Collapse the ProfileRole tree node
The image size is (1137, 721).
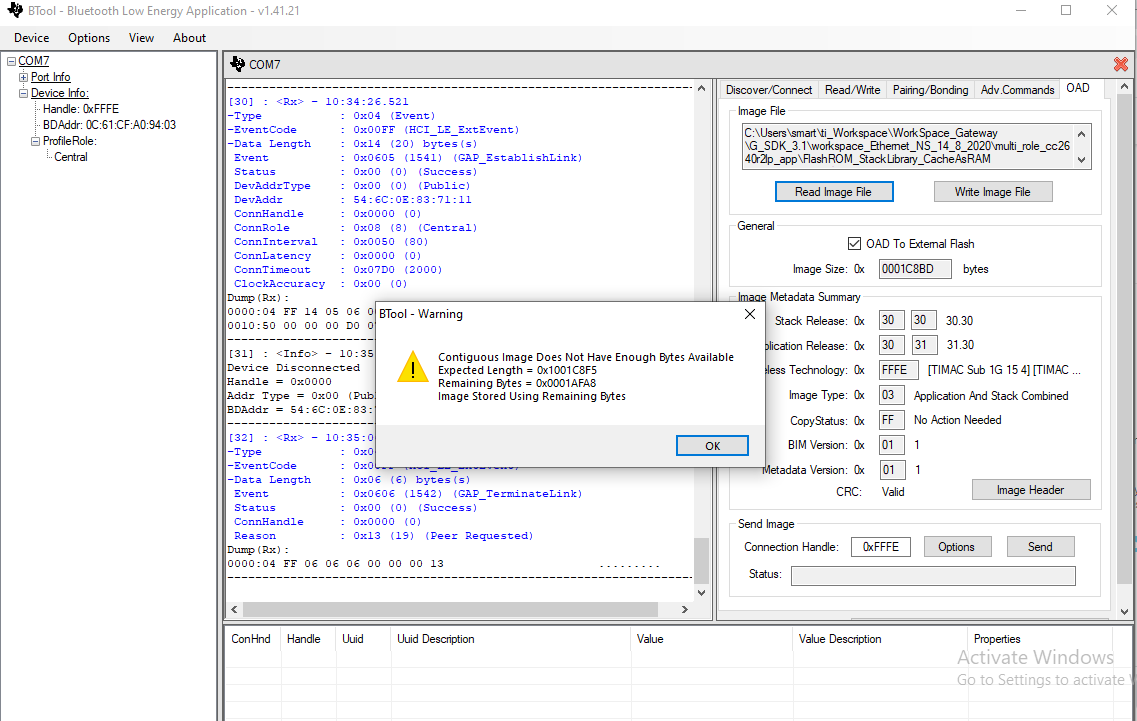pos(36,141)
